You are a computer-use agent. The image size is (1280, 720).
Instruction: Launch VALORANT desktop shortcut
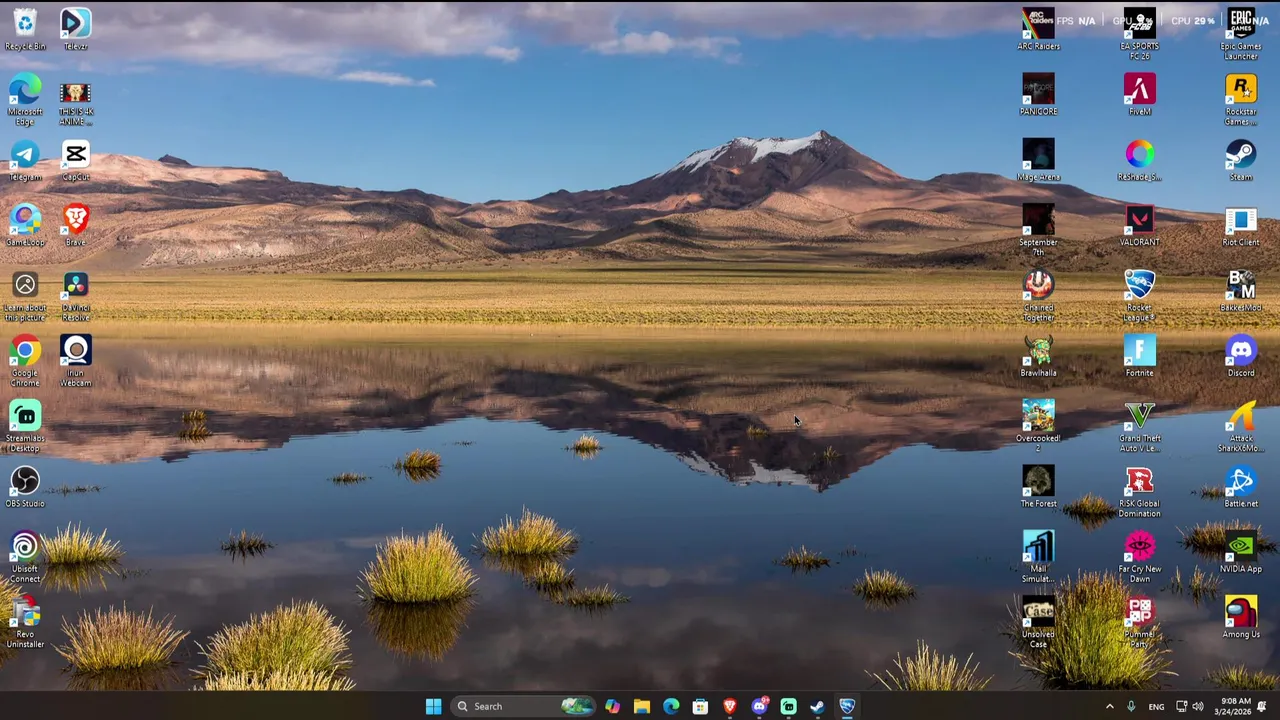(x=1139, y=225)
